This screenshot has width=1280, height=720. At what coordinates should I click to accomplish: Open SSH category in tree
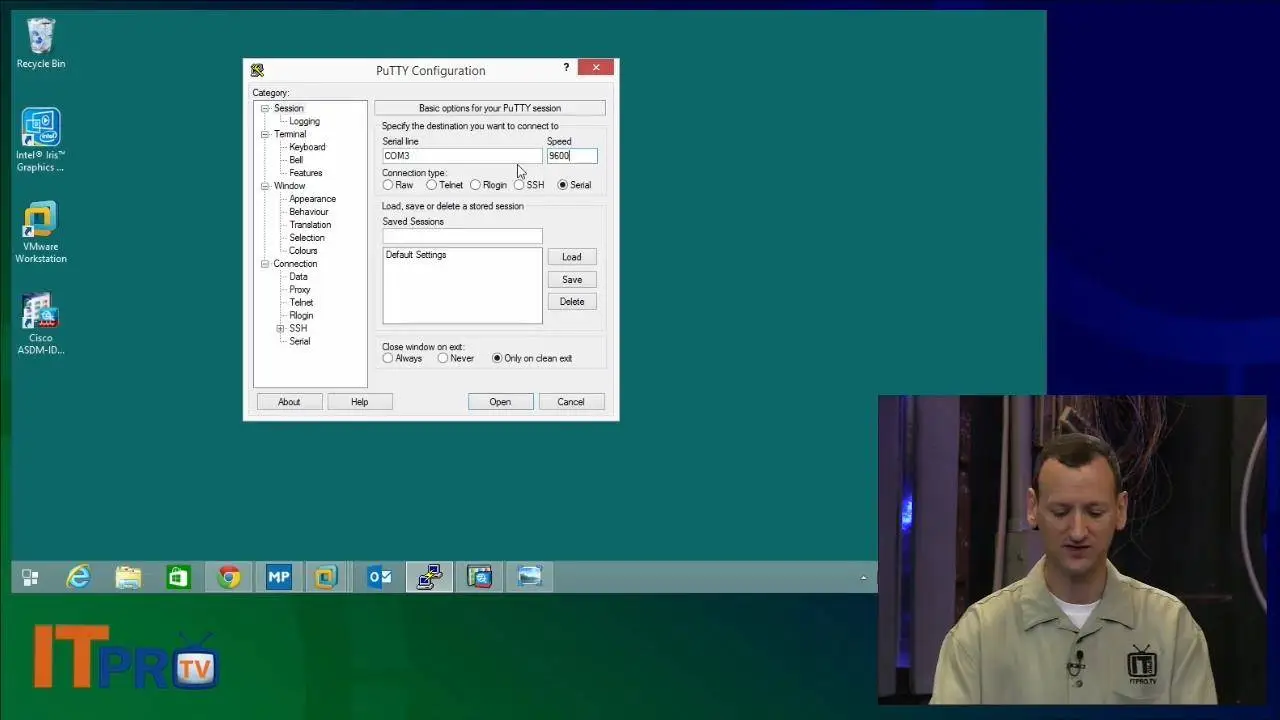pyautogui.click(x=298, y=328)
